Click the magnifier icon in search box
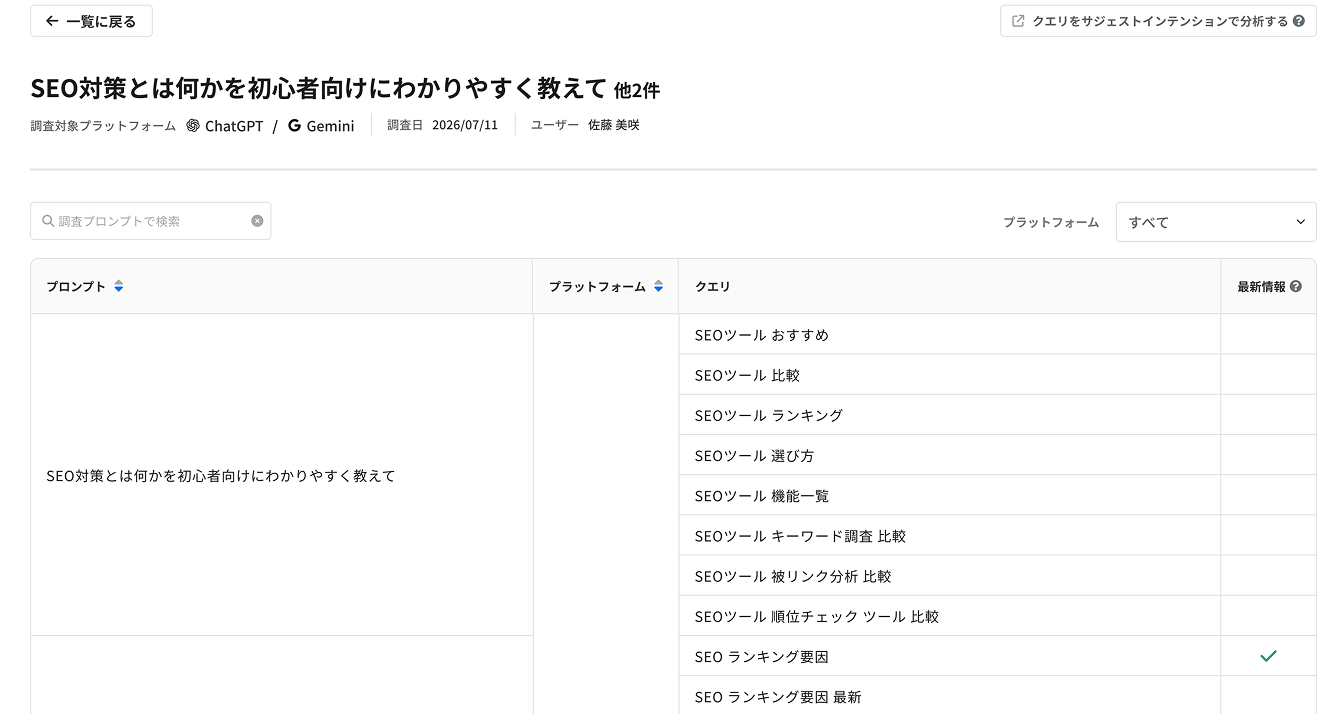This screenshot has width=1326, height=714. pyautogui.click(x=48, y=221)
